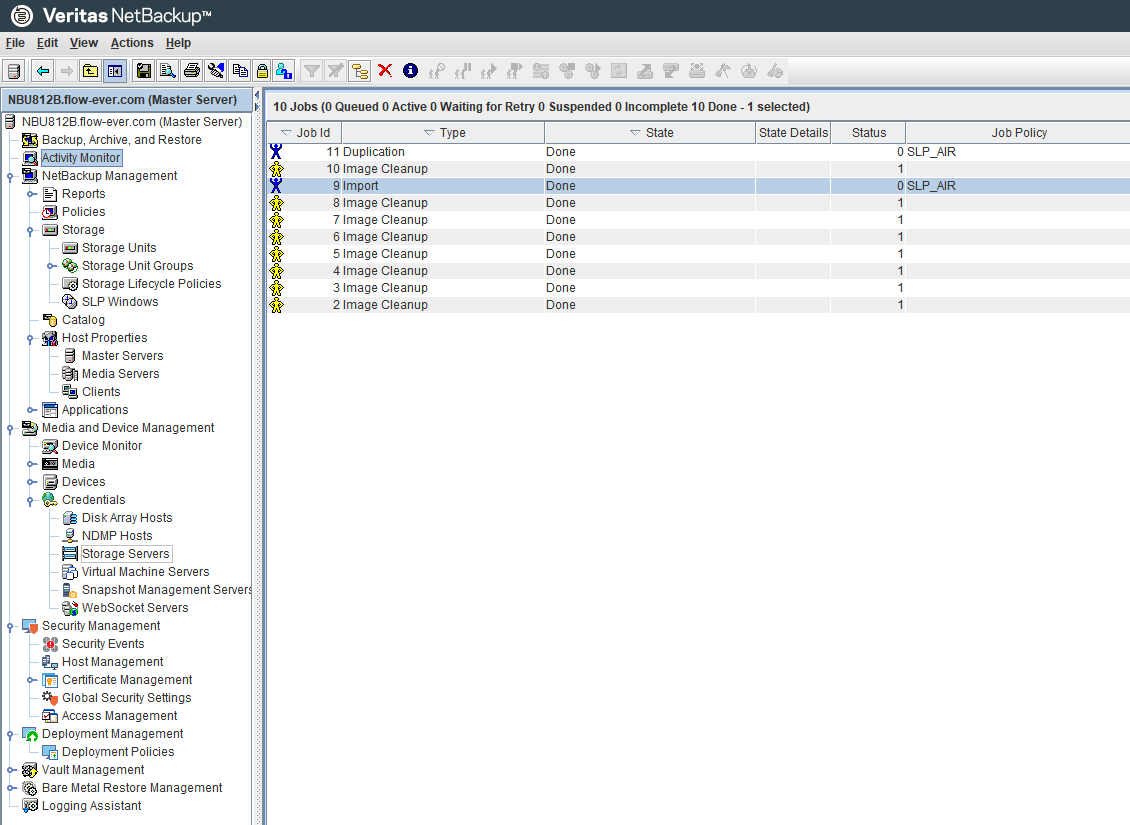The image size is (1130, 825).
Task: Expand the Certificate Management node
Action: (32, 680)
